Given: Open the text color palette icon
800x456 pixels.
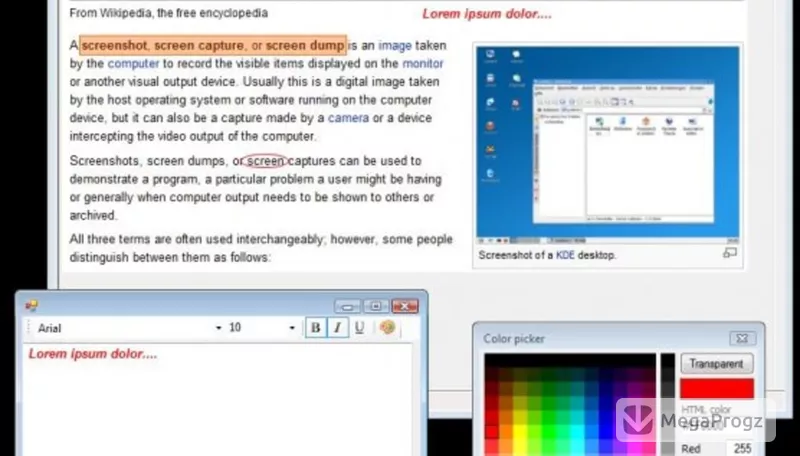Looking at the screenshot, I should tap(387, 327).
